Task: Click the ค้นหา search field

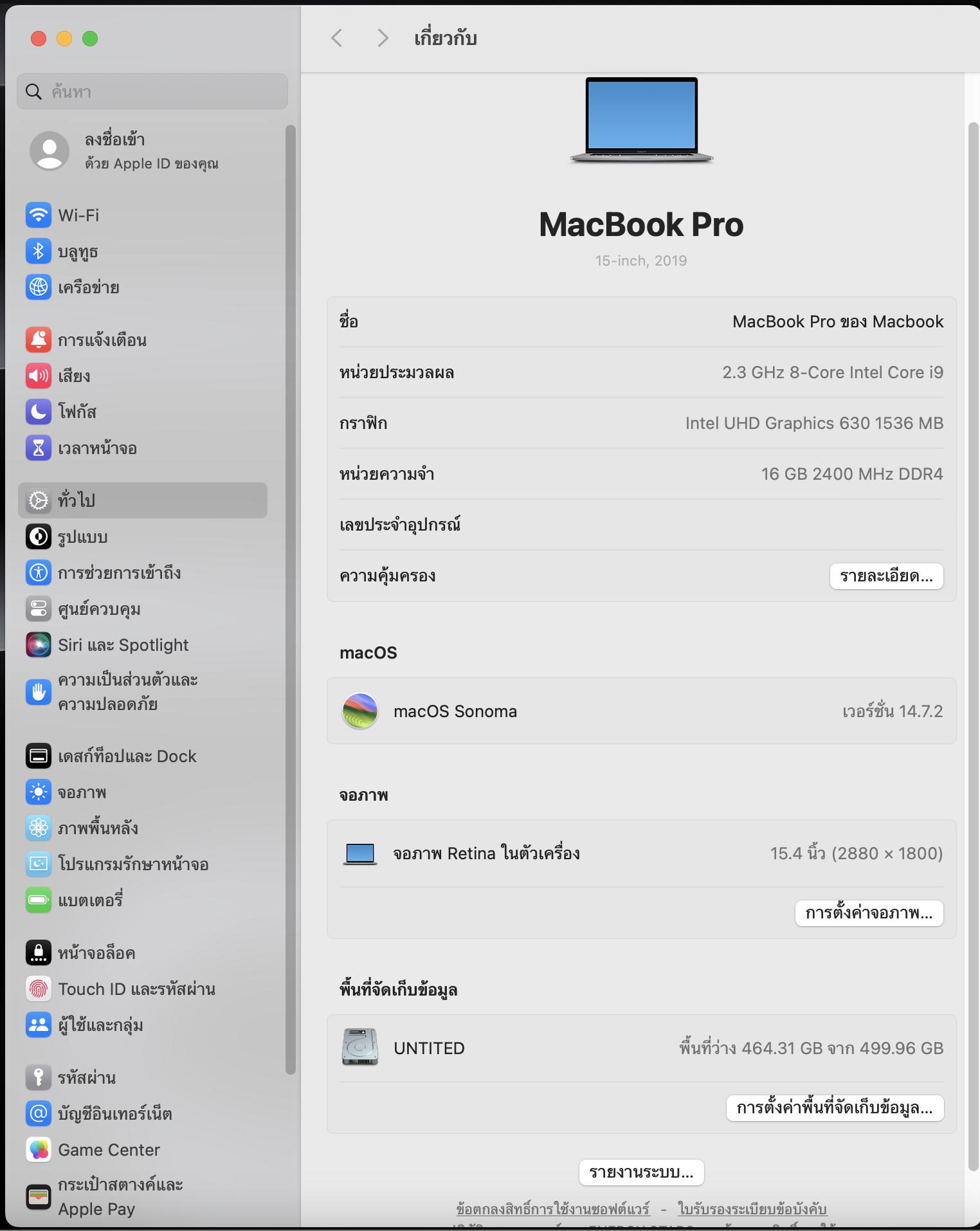Action: pyautogui.click(x=152, y=91)
